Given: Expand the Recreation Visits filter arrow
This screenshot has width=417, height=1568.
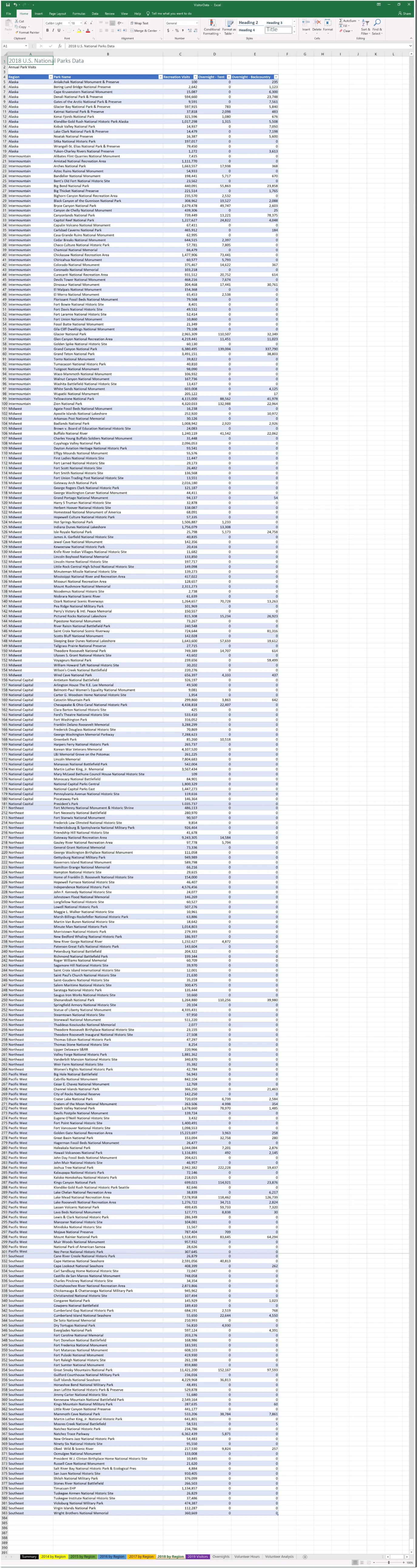Looking at the screenshot, I should pyautogui.click(x=194, y=77).
